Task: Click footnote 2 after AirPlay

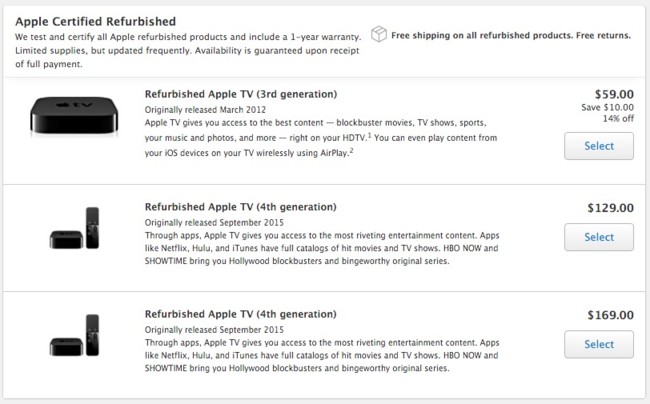Action: pyautogui.click(x=351, y=150)
